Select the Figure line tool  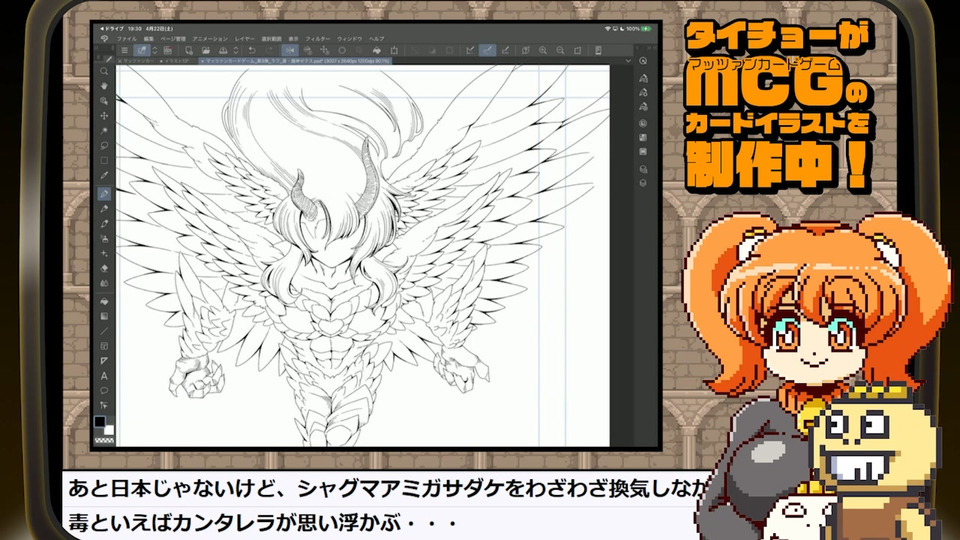[104, 331]
